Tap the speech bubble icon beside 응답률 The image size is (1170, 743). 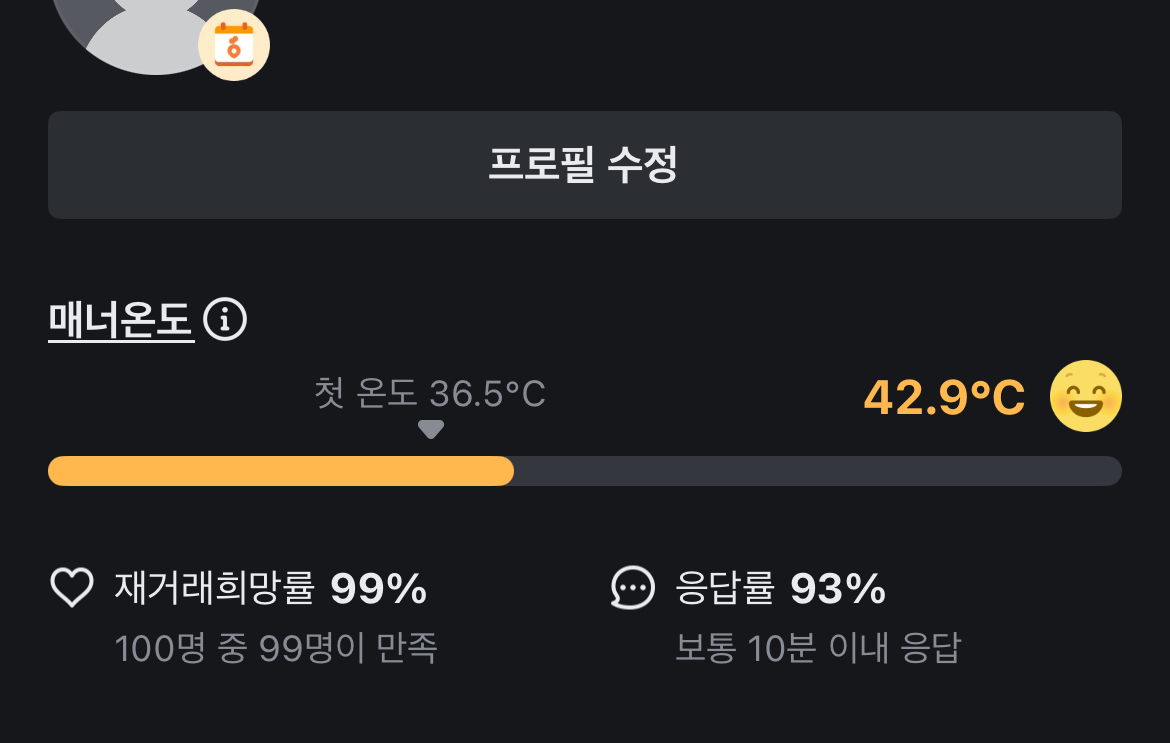pyautogui.click(x=632, y=588)
